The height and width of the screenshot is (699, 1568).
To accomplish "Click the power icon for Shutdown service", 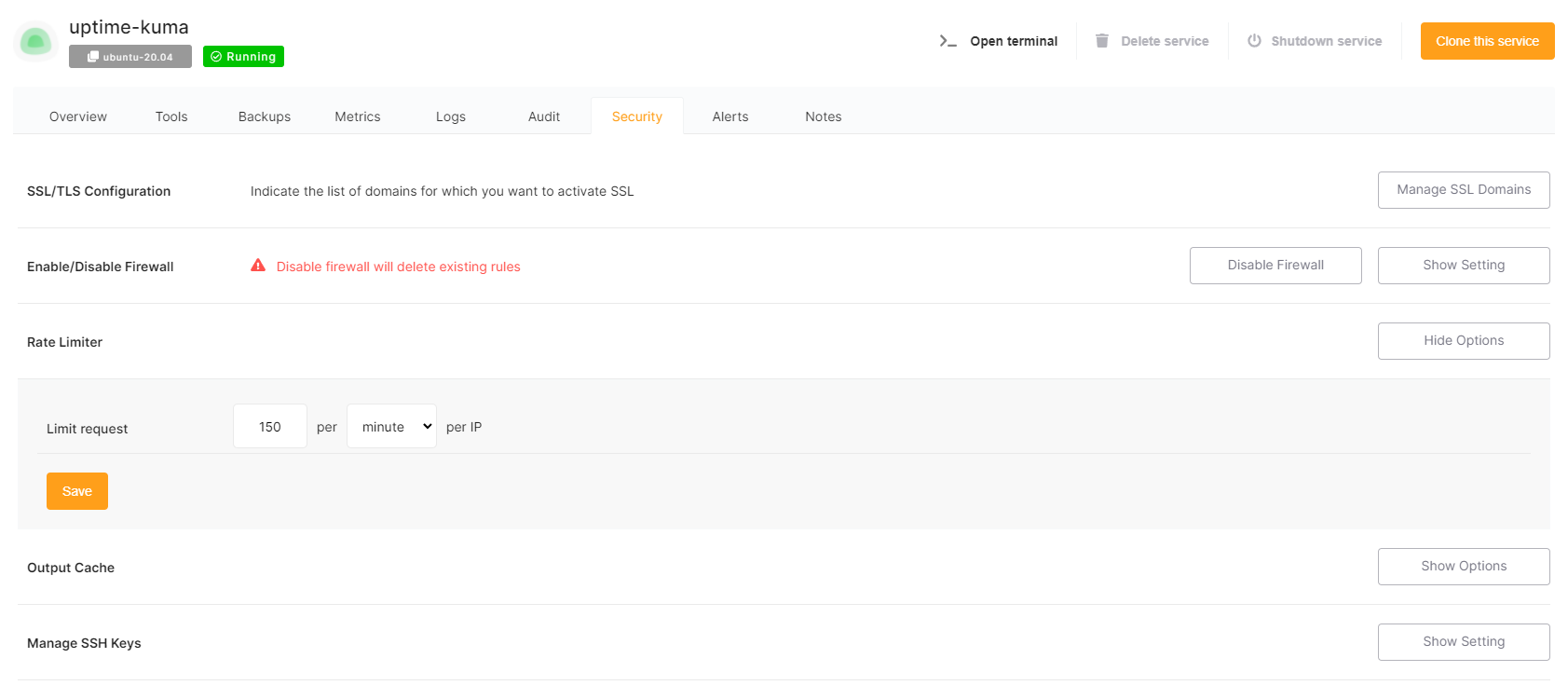I will (x=1254, y=41).
